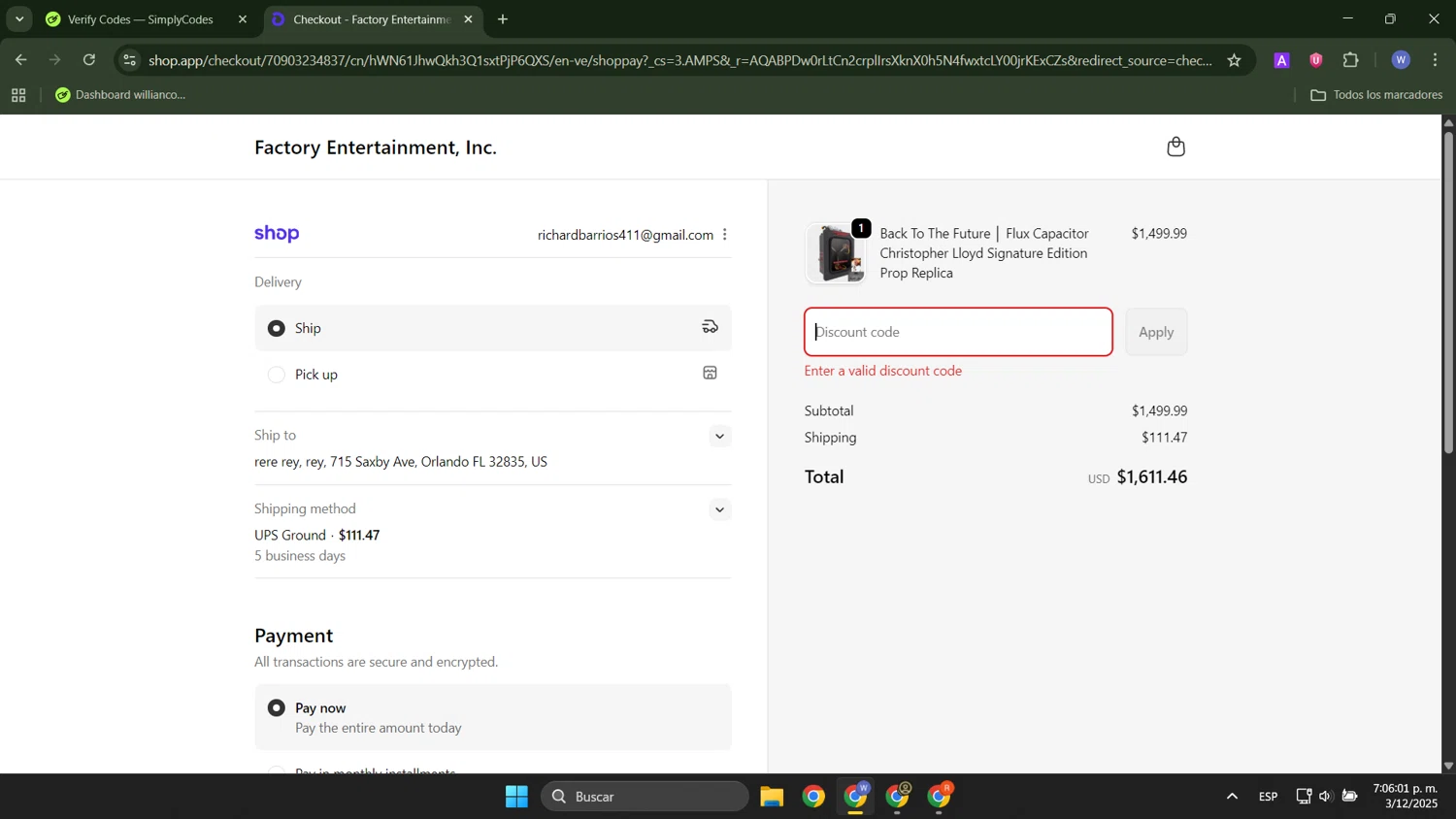Click the Apply discount button
The height and width of the screenshot is (819, 1456).
[x=1156, y=332]
